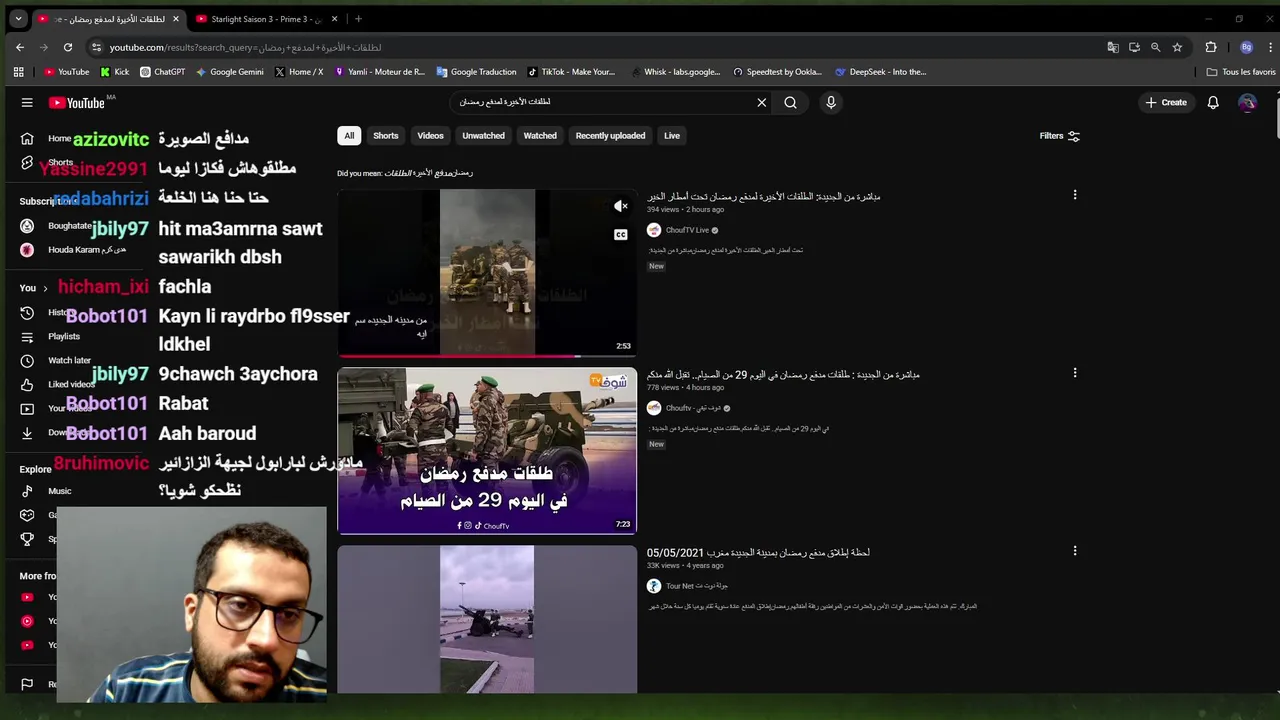Click the Did you mean suggestion link
This screenshot has width=1280, height=720.
[429, 173]
